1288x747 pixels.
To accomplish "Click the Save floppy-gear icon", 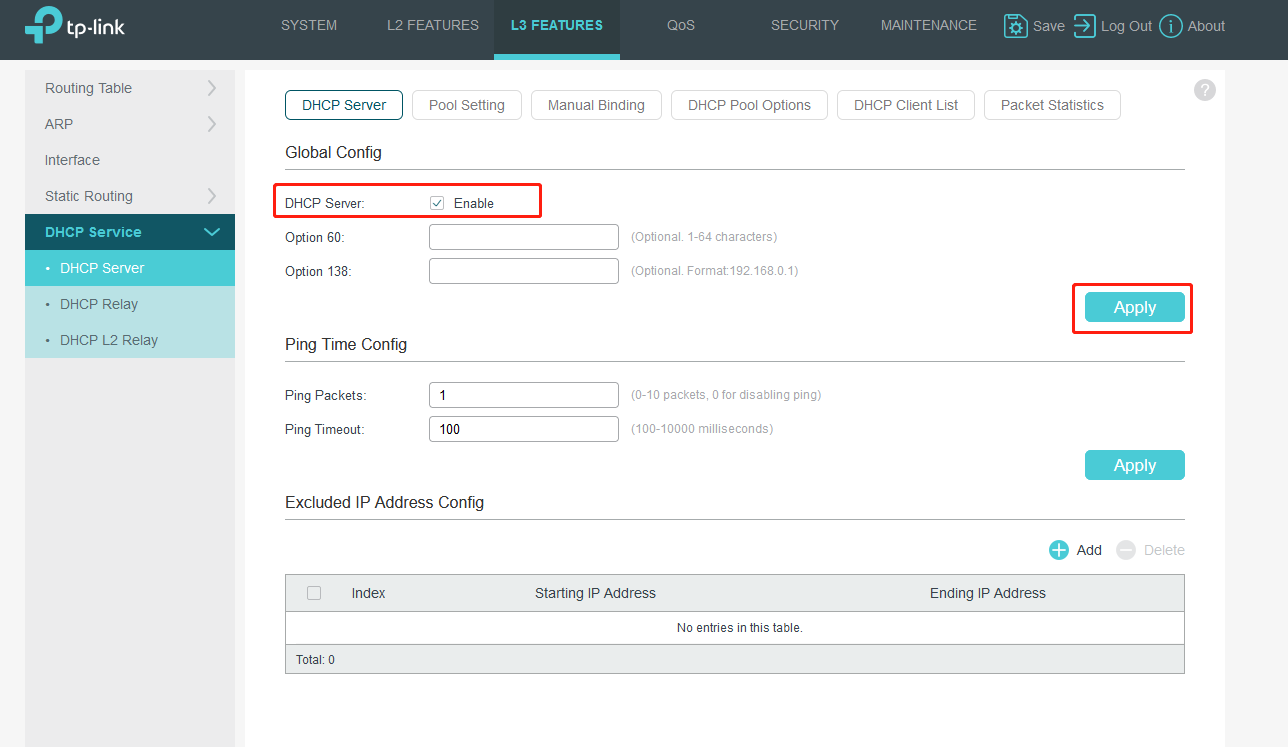I will (x=1016, y=26).
